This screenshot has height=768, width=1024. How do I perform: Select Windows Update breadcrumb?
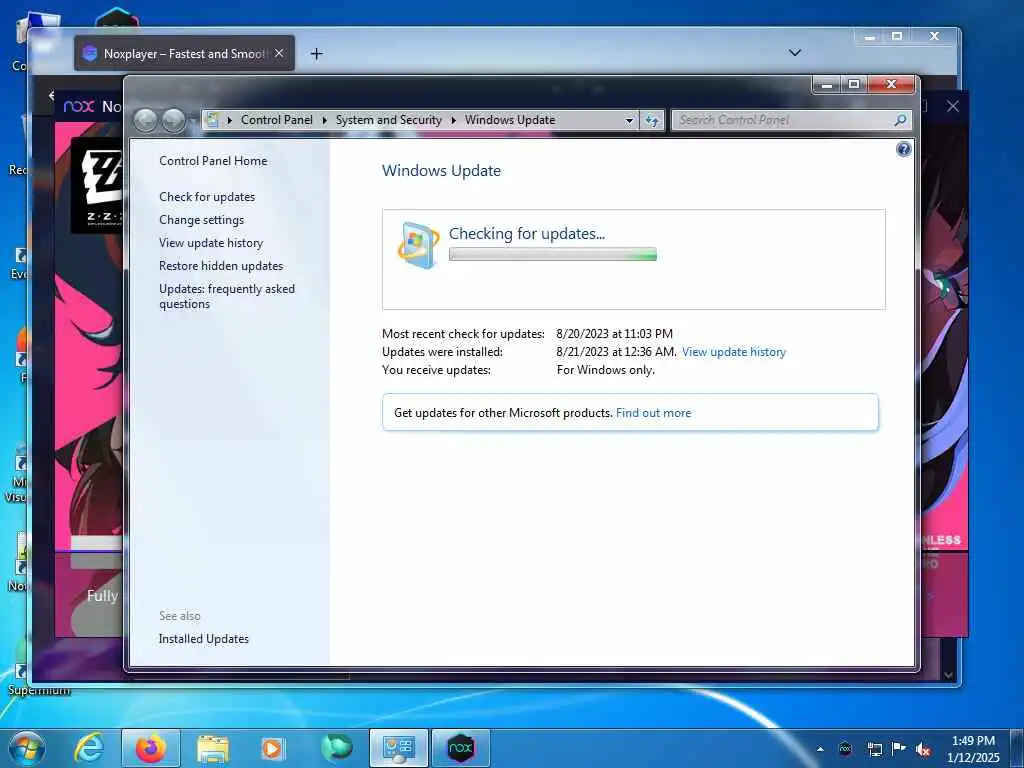[510, 120]
